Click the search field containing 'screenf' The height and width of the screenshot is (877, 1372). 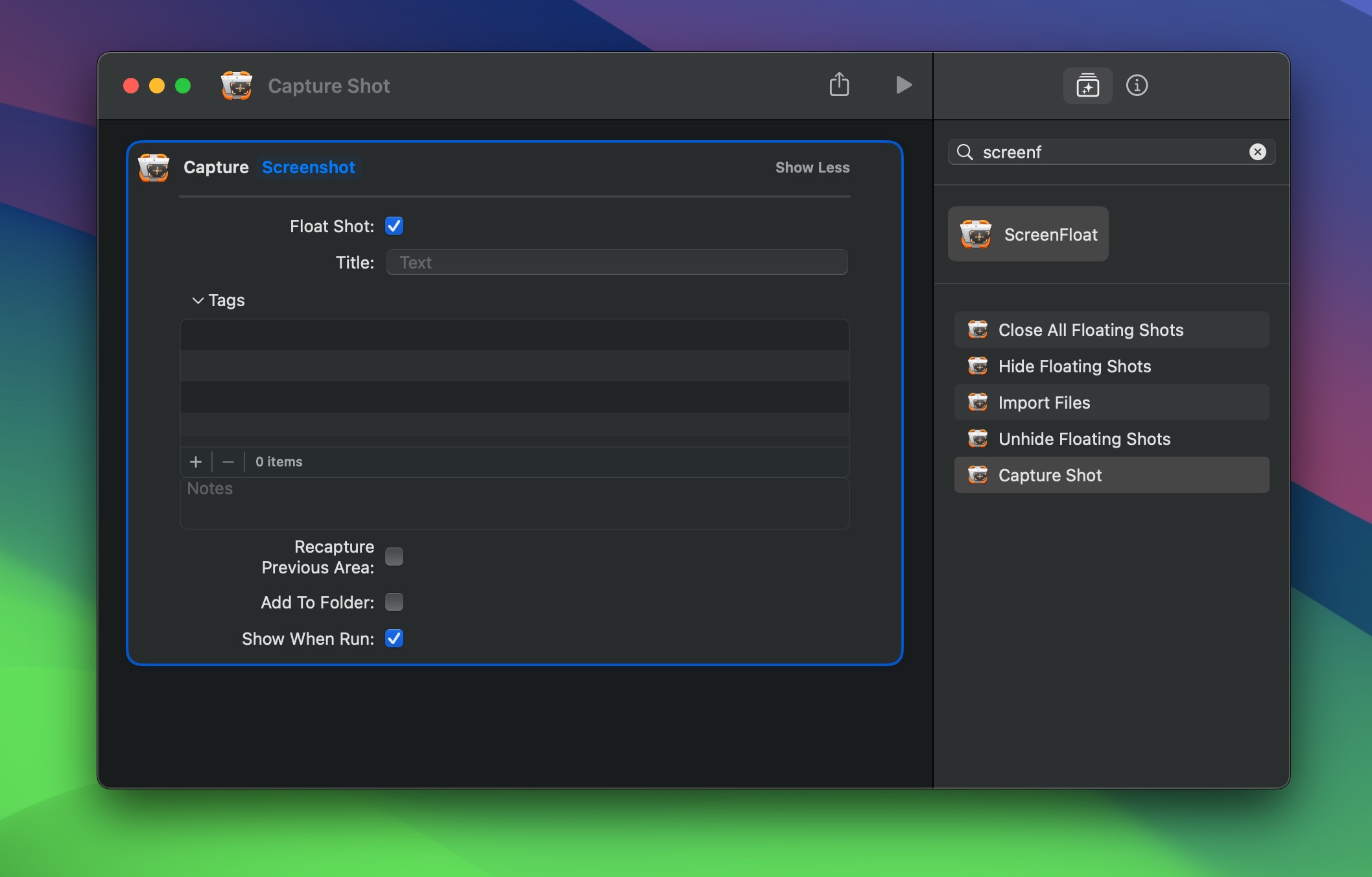pyautogui.click(x=1111, y=152)
